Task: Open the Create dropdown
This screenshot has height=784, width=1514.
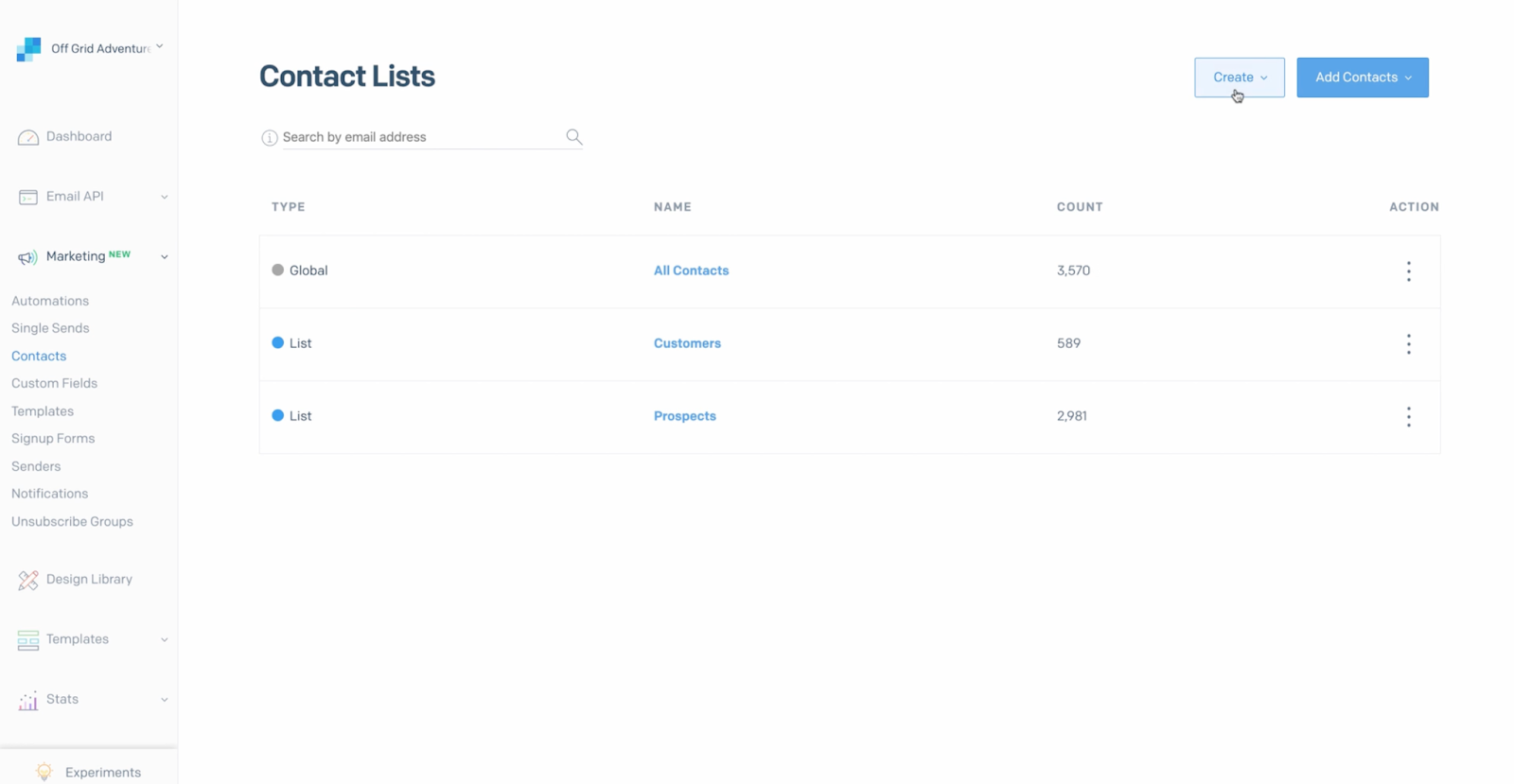Action: point(1239,77)
